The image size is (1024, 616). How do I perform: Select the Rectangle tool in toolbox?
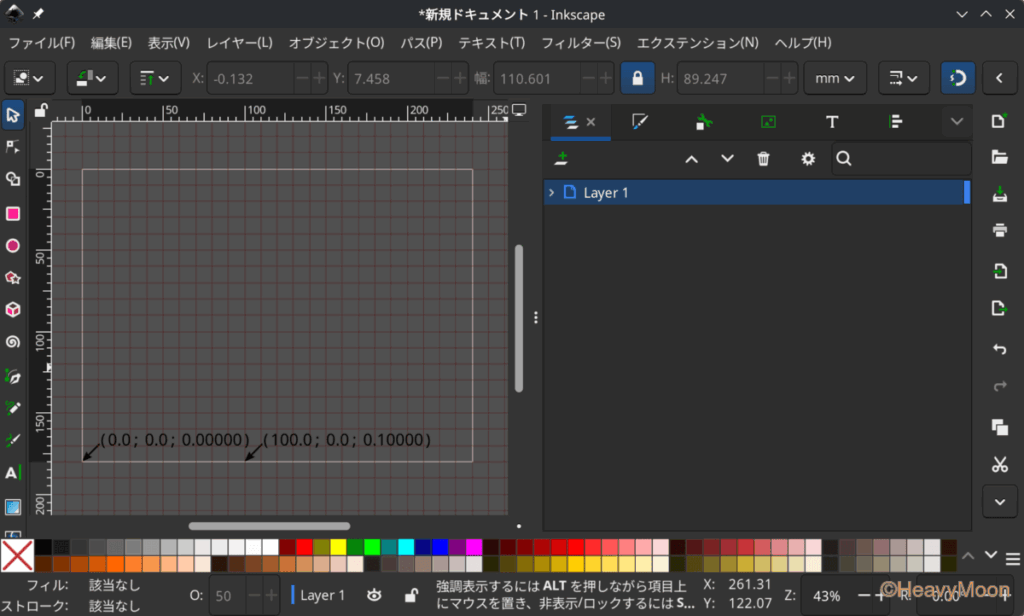click(x=13, y=213)
